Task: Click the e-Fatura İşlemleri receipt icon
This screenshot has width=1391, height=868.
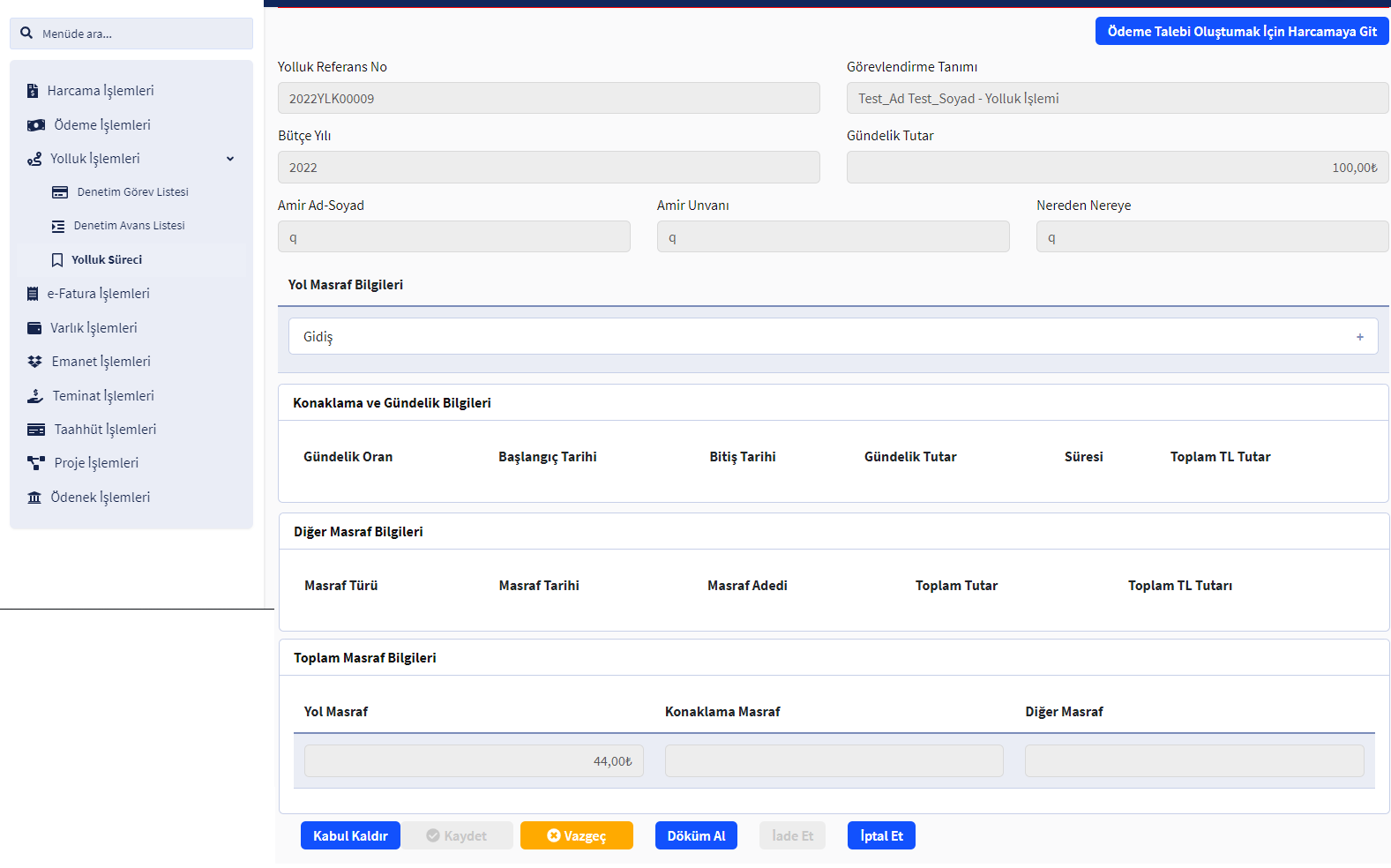Action: pyautogui.click(x=33, y=294)
